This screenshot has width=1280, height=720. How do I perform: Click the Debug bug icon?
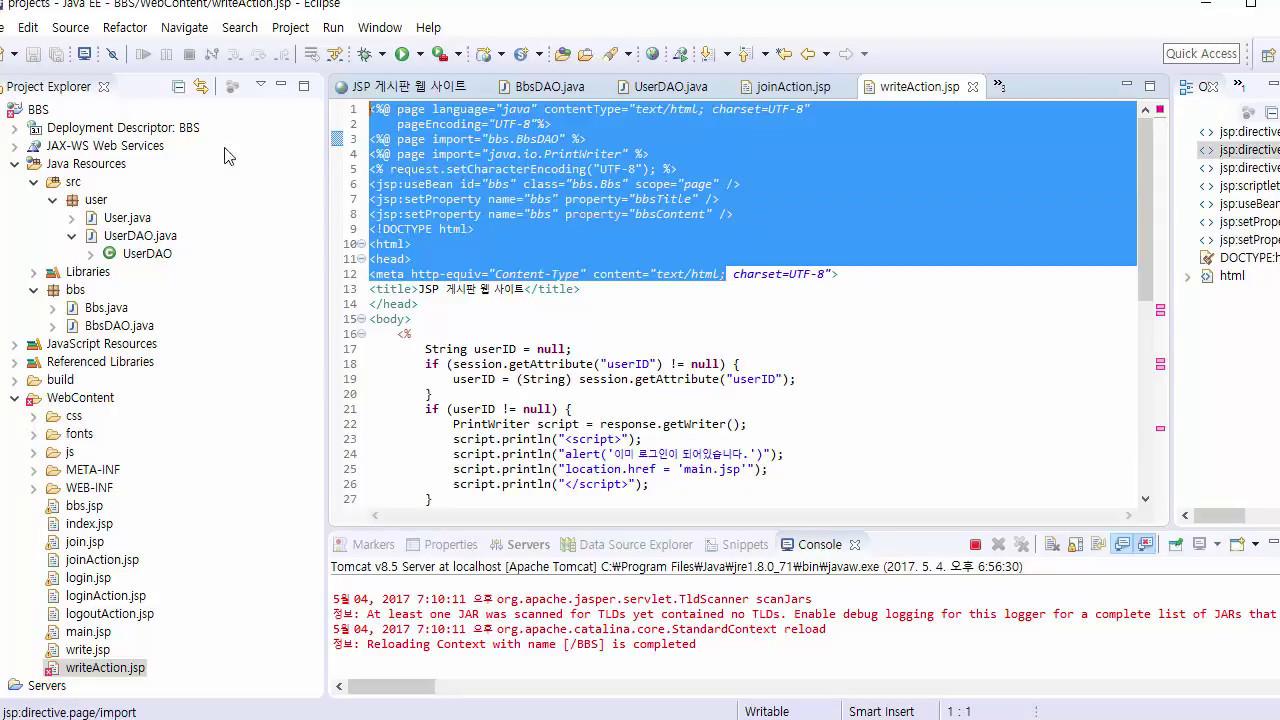[364, 54]
